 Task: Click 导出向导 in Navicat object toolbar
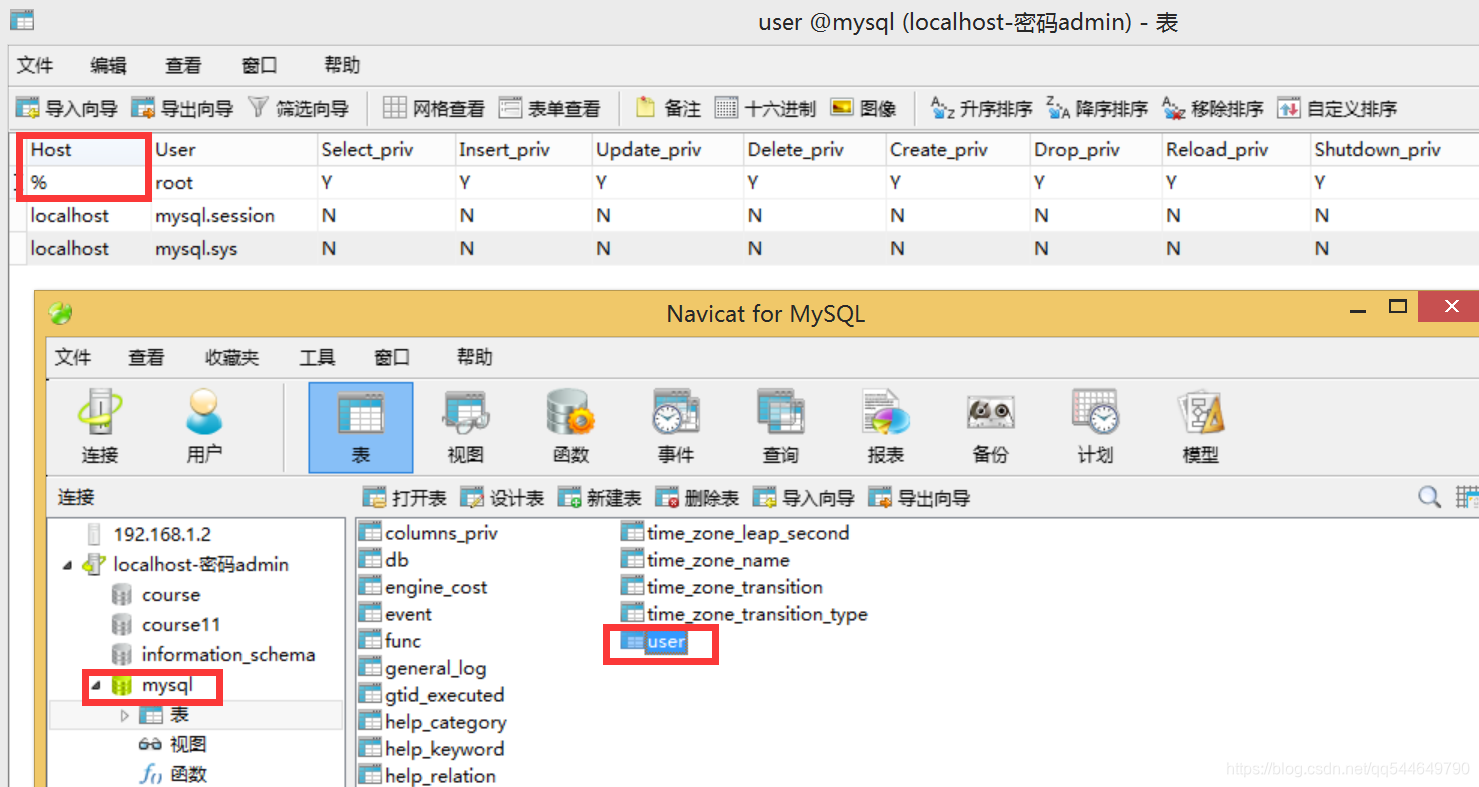tap(919, 497)
